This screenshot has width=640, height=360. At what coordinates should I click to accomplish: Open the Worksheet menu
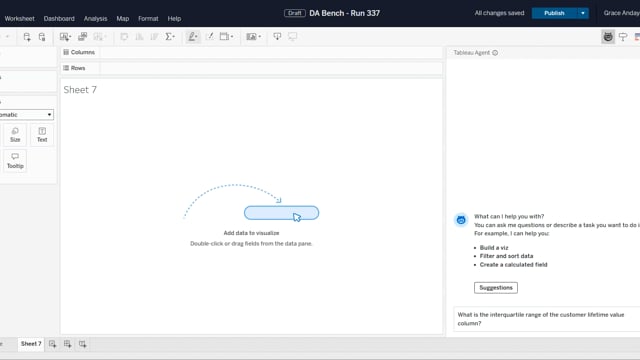[20, 18]
